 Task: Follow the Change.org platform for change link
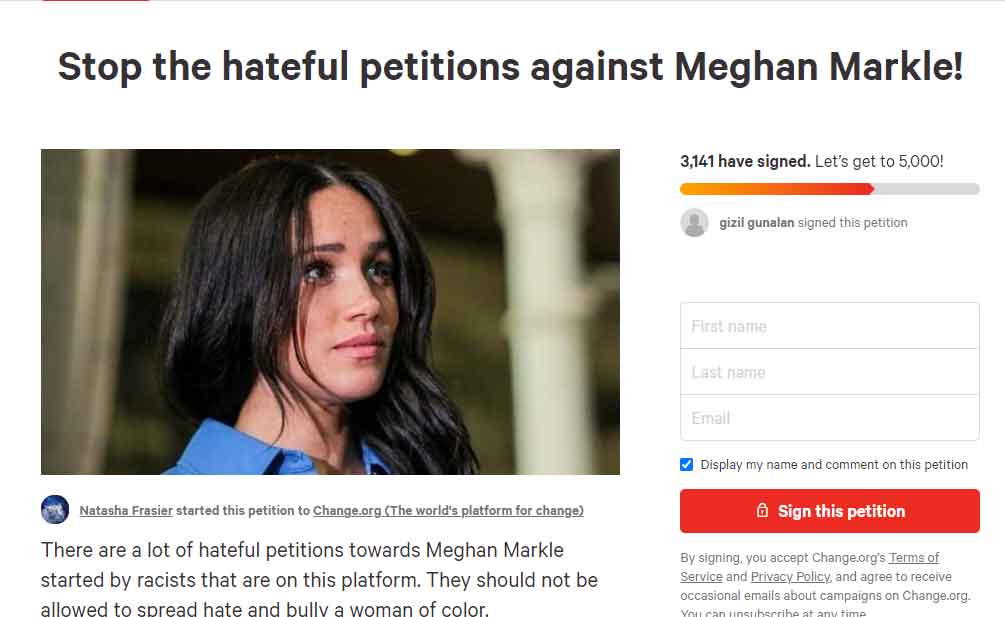point(448,510)
